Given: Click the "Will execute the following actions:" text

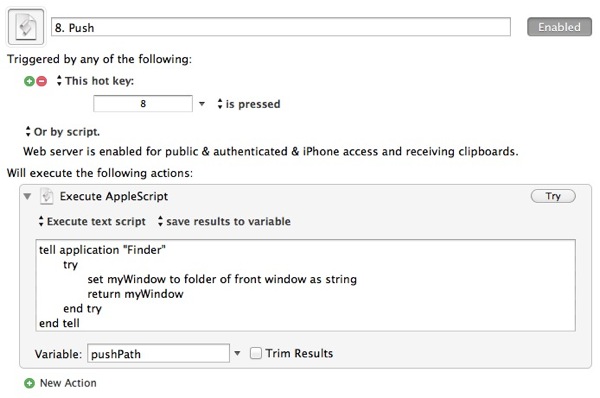Looking at the screenshot, I should pyautogui.click(x=100, y=173).
